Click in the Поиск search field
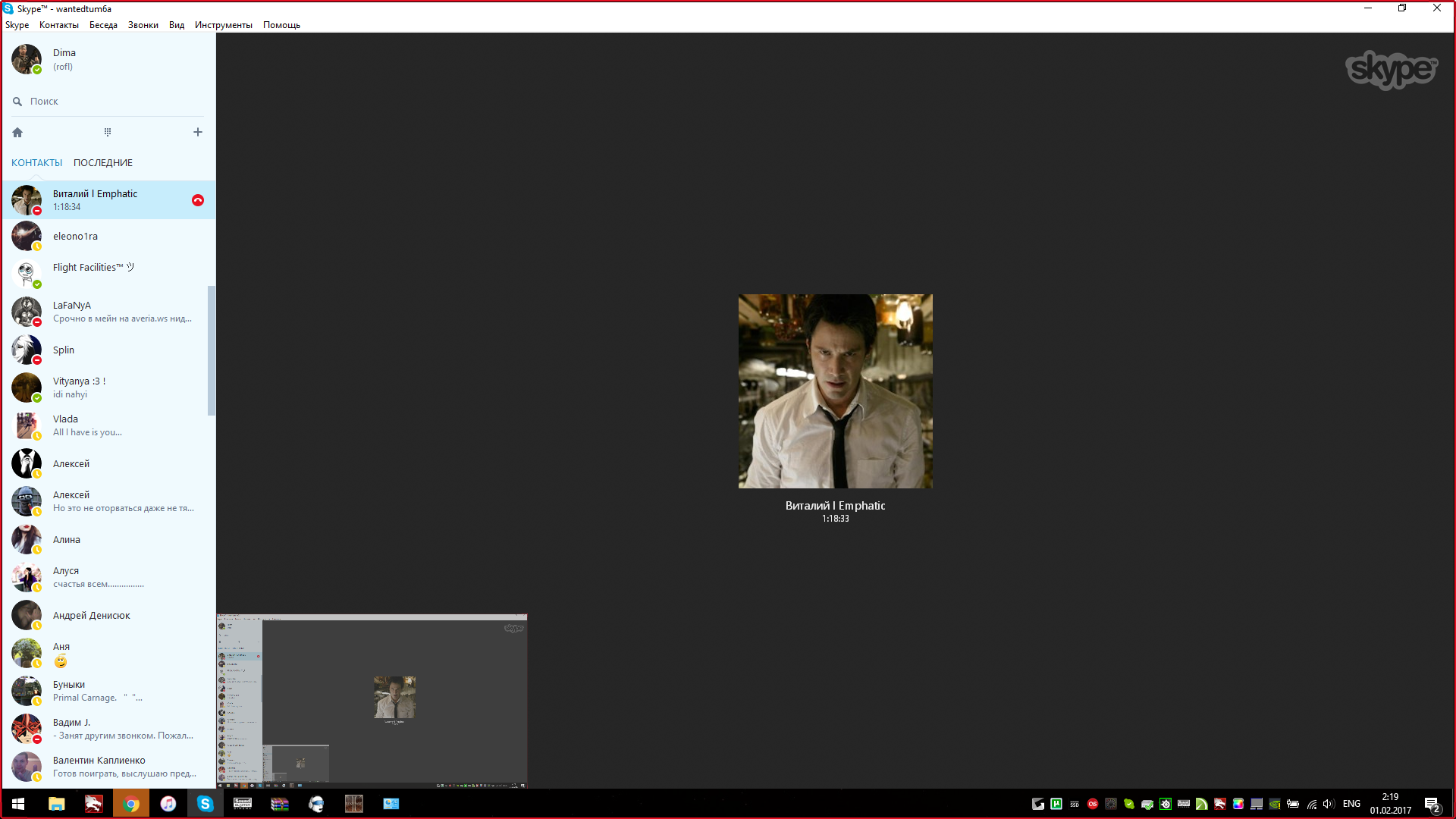The height and width of the screenshot is (819, 1456). (114, 102)
